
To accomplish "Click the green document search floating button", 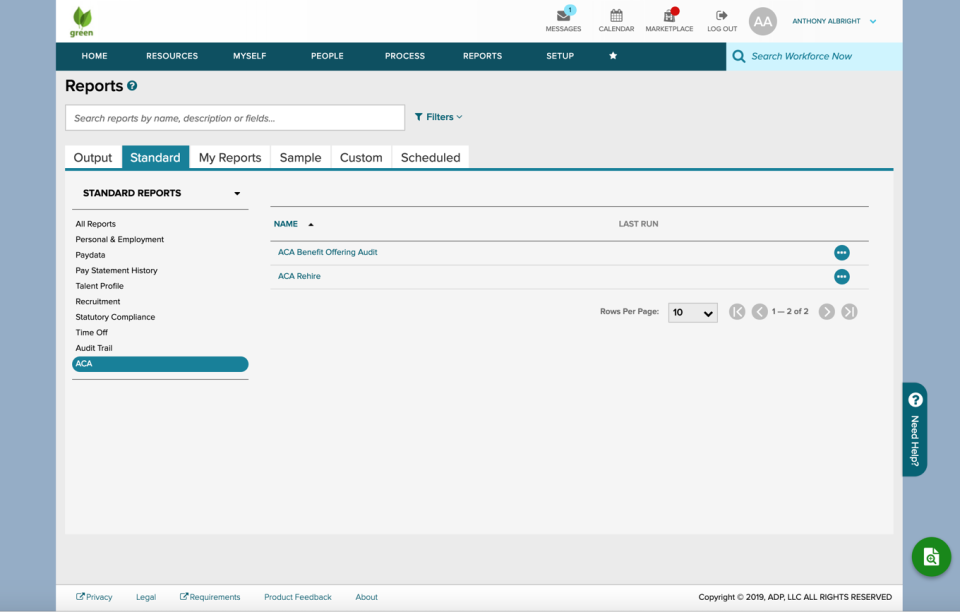I will point(931,557).
